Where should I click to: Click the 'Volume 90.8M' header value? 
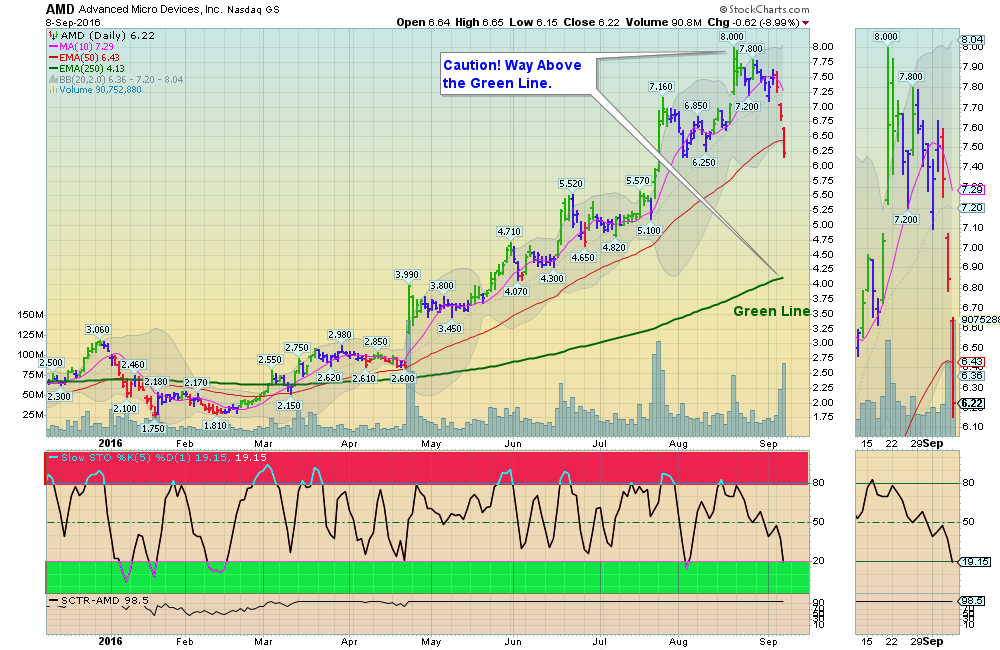[663, 22]
